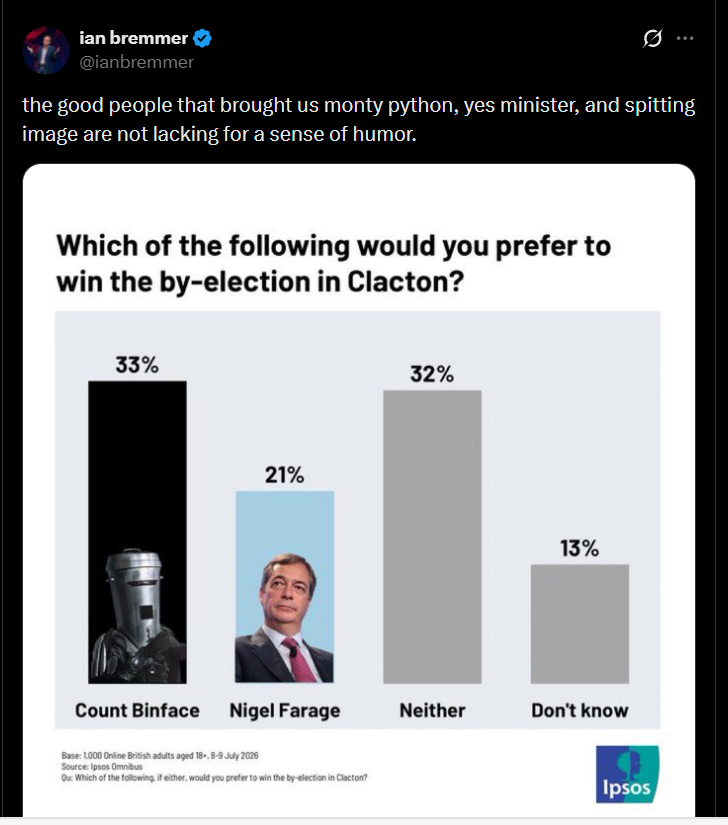The height and width of the screenshot is (825, 728).
Task: Click the gray Don't know bar
Action: click(x=580, y=624)
